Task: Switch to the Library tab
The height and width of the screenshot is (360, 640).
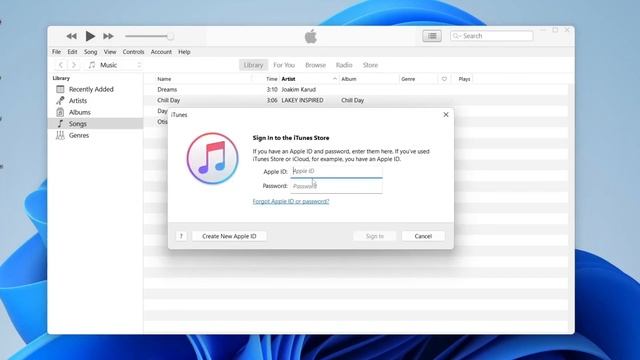Action: pyautogui.click(x=253, y=65)
